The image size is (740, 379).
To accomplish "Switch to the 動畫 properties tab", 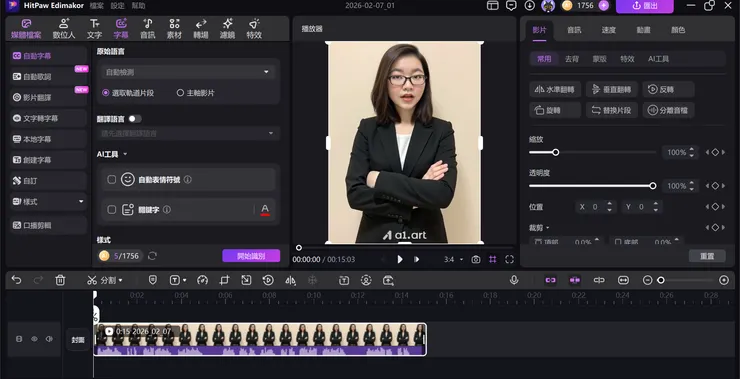I will click(643, 30).
